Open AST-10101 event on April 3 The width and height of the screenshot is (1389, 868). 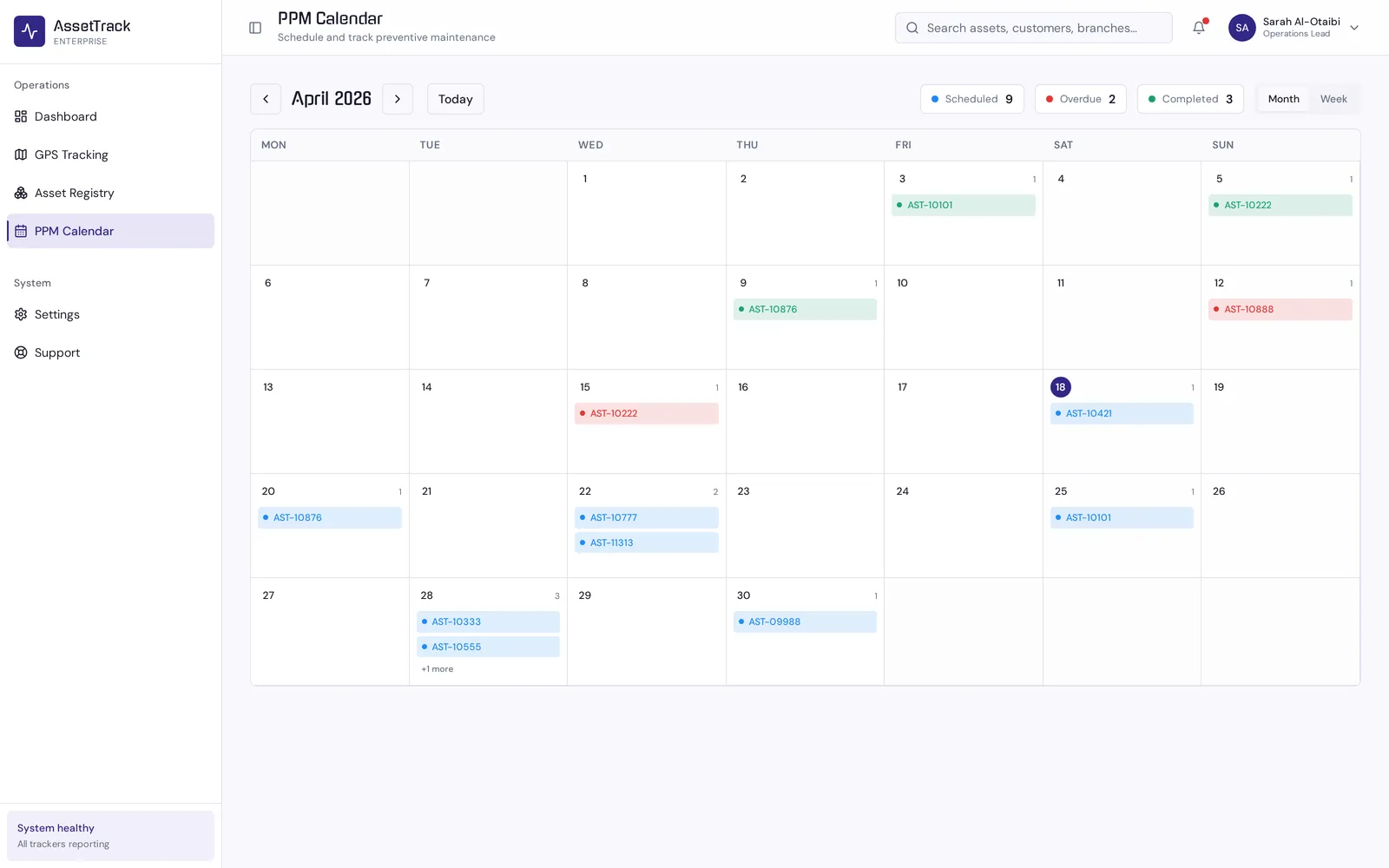click(964, 205)
